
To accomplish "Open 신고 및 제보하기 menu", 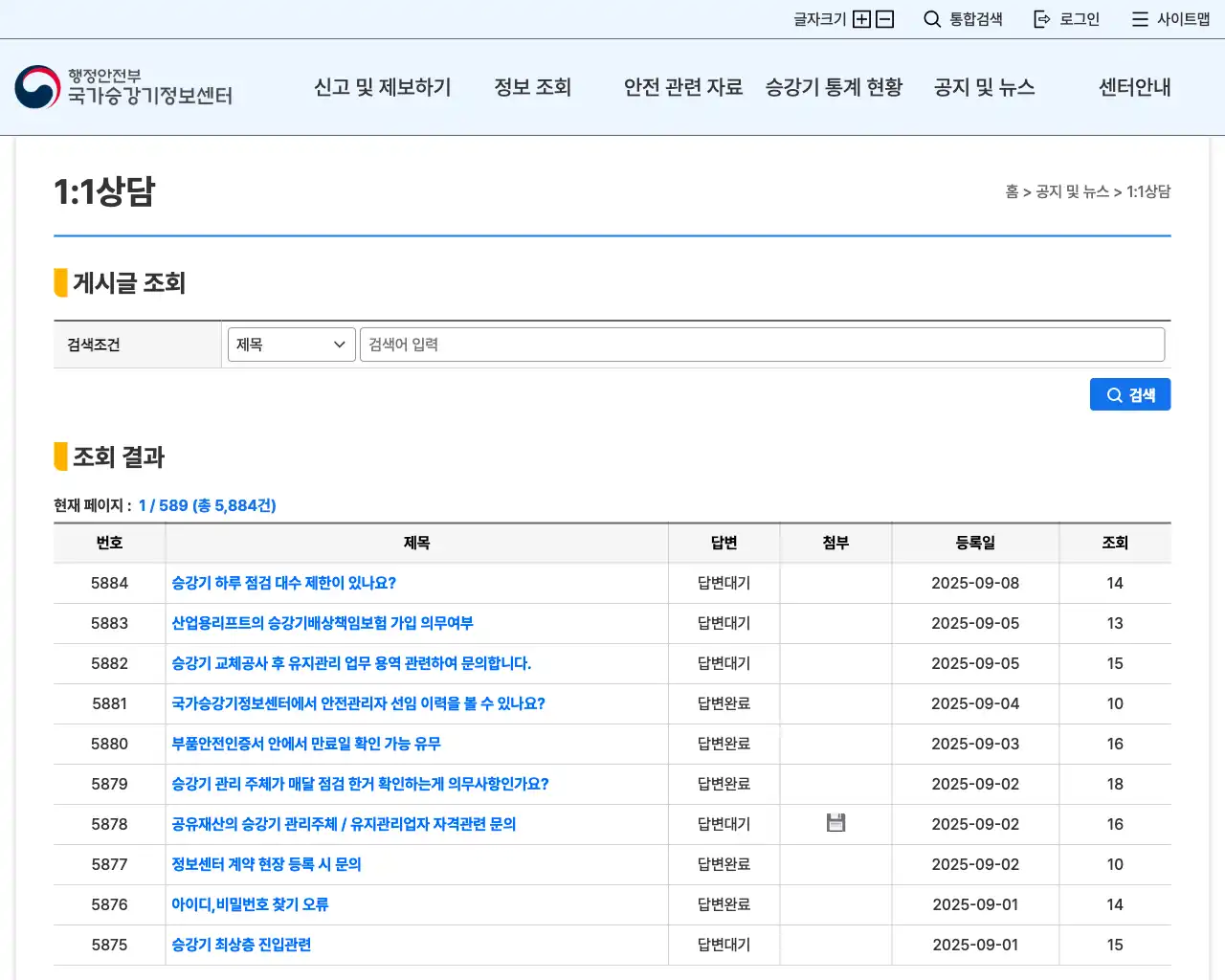I will click(x=383, y=87).
